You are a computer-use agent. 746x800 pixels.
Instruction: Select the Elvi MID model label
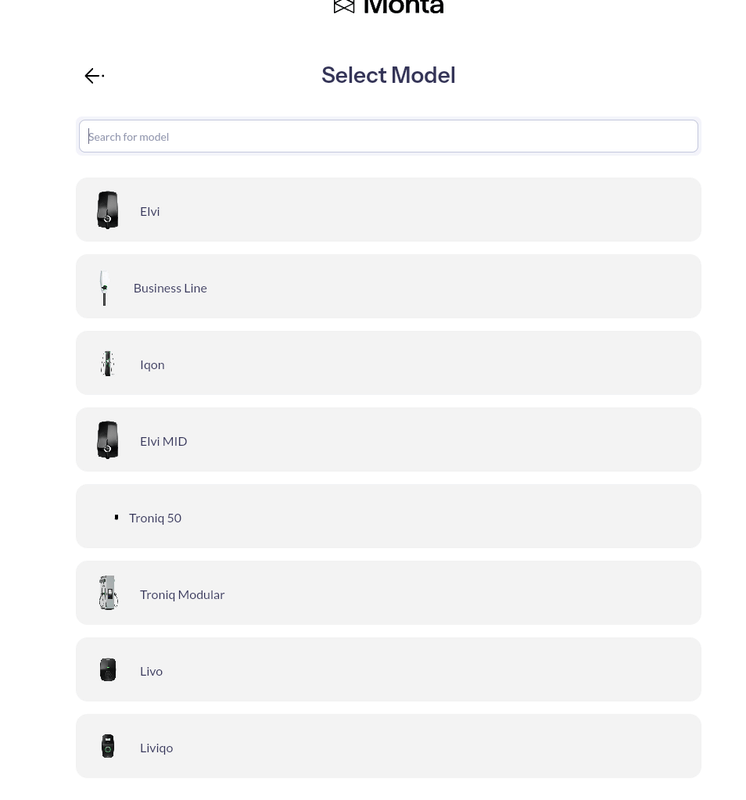click(x=163, y=441)
